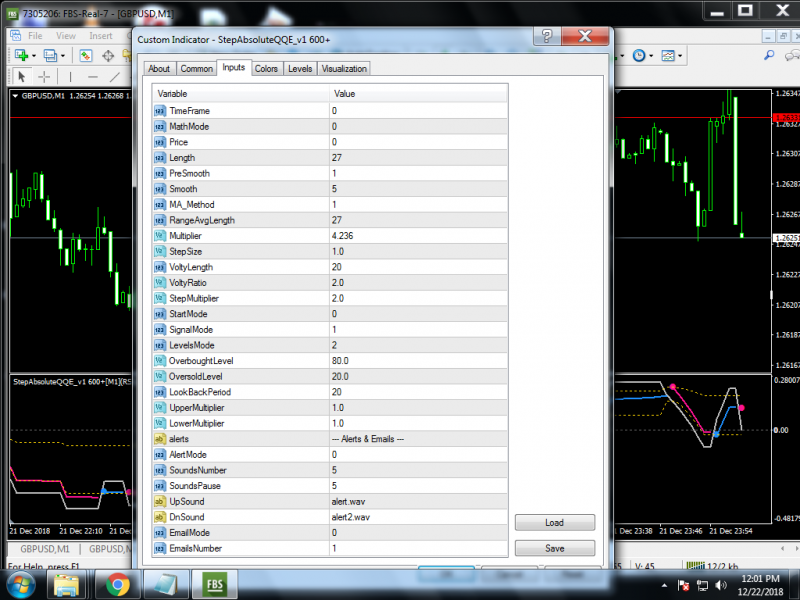Select the RangeAvgLength row

pyautogui.click(x=330, y=220)
